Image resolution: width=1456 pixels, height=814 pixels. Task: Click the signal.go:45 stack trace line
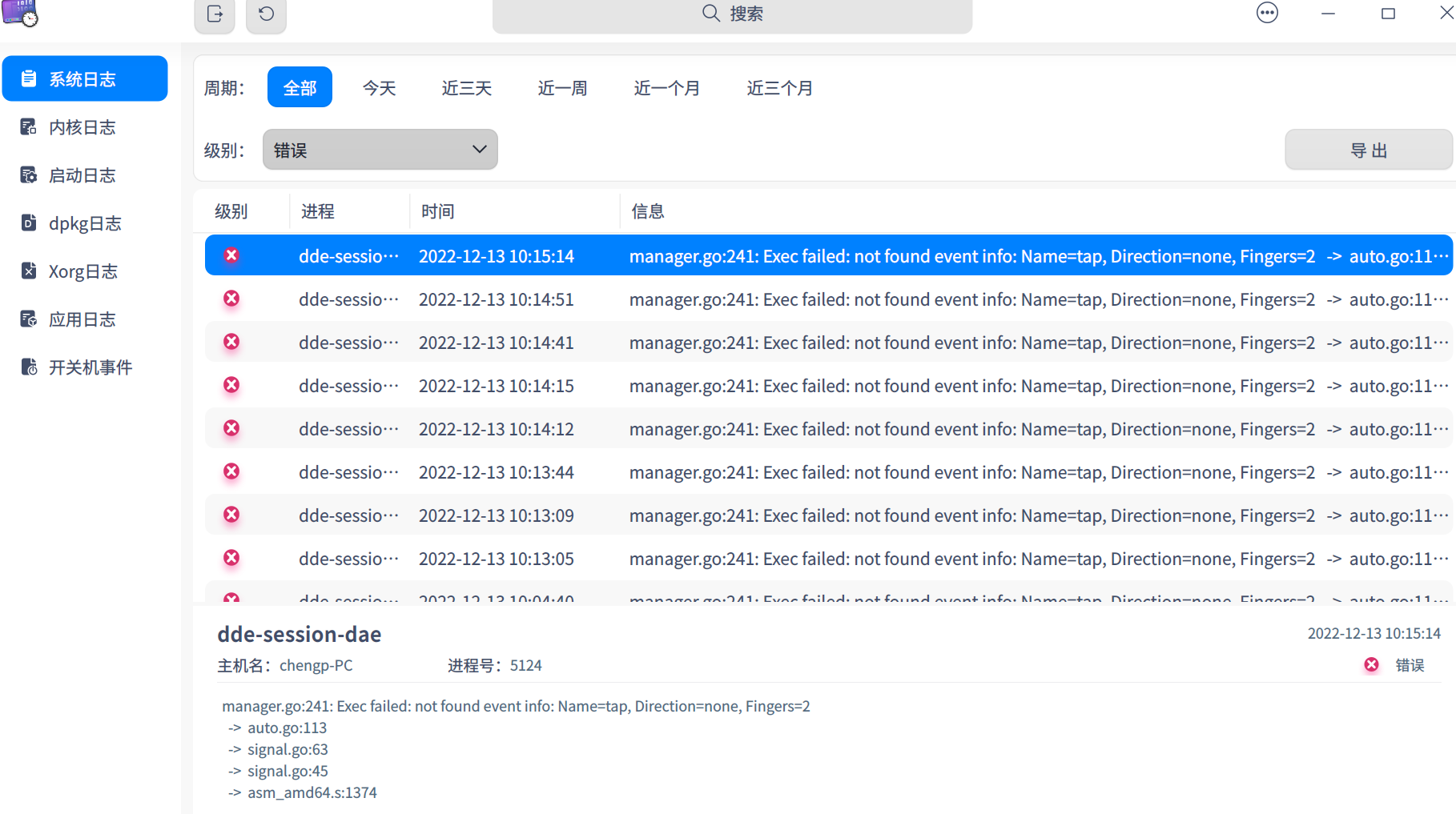[288, 771]
